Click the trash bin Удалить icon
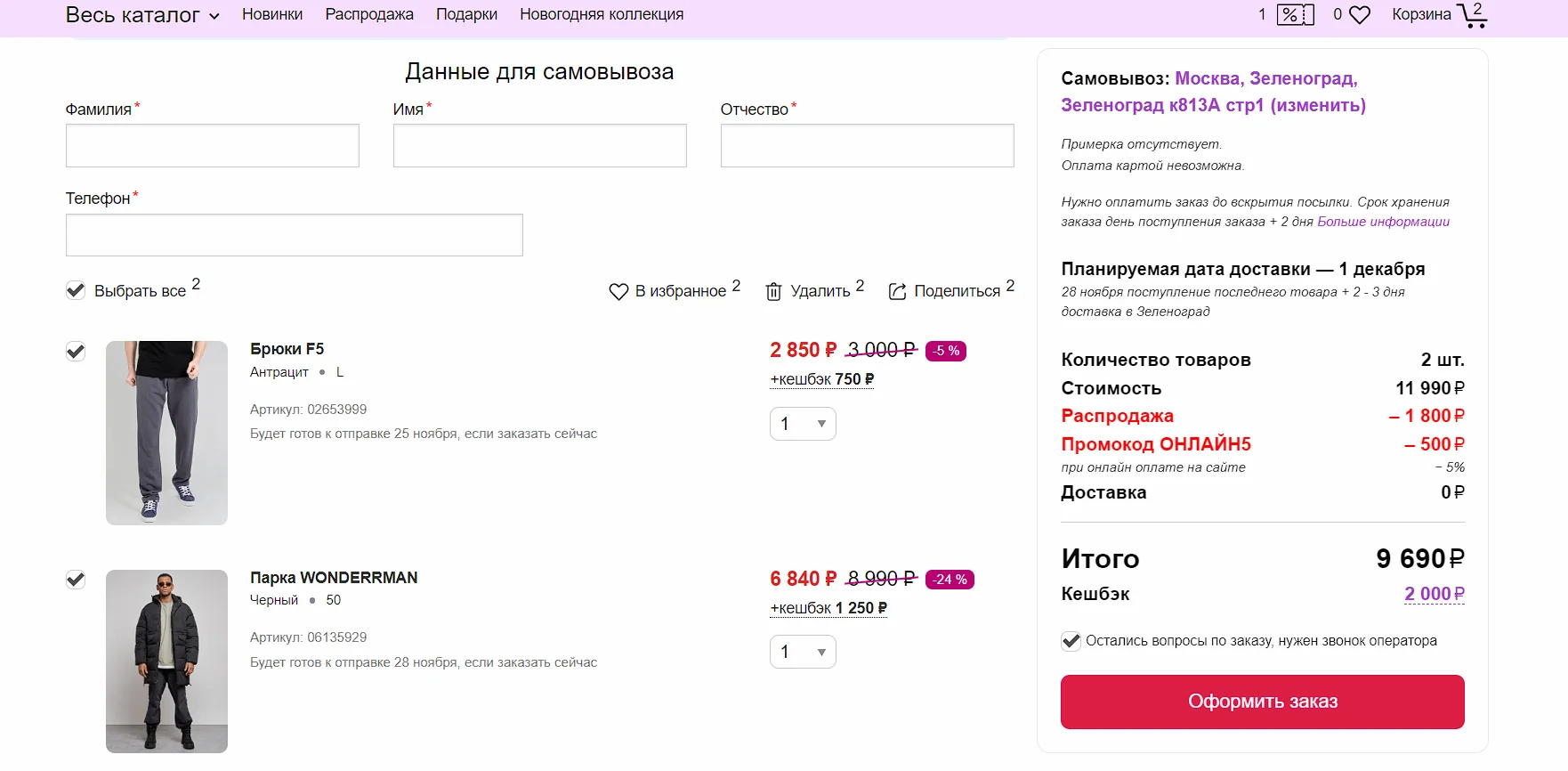Screen dimensions: 1568x771 (774, 292)
